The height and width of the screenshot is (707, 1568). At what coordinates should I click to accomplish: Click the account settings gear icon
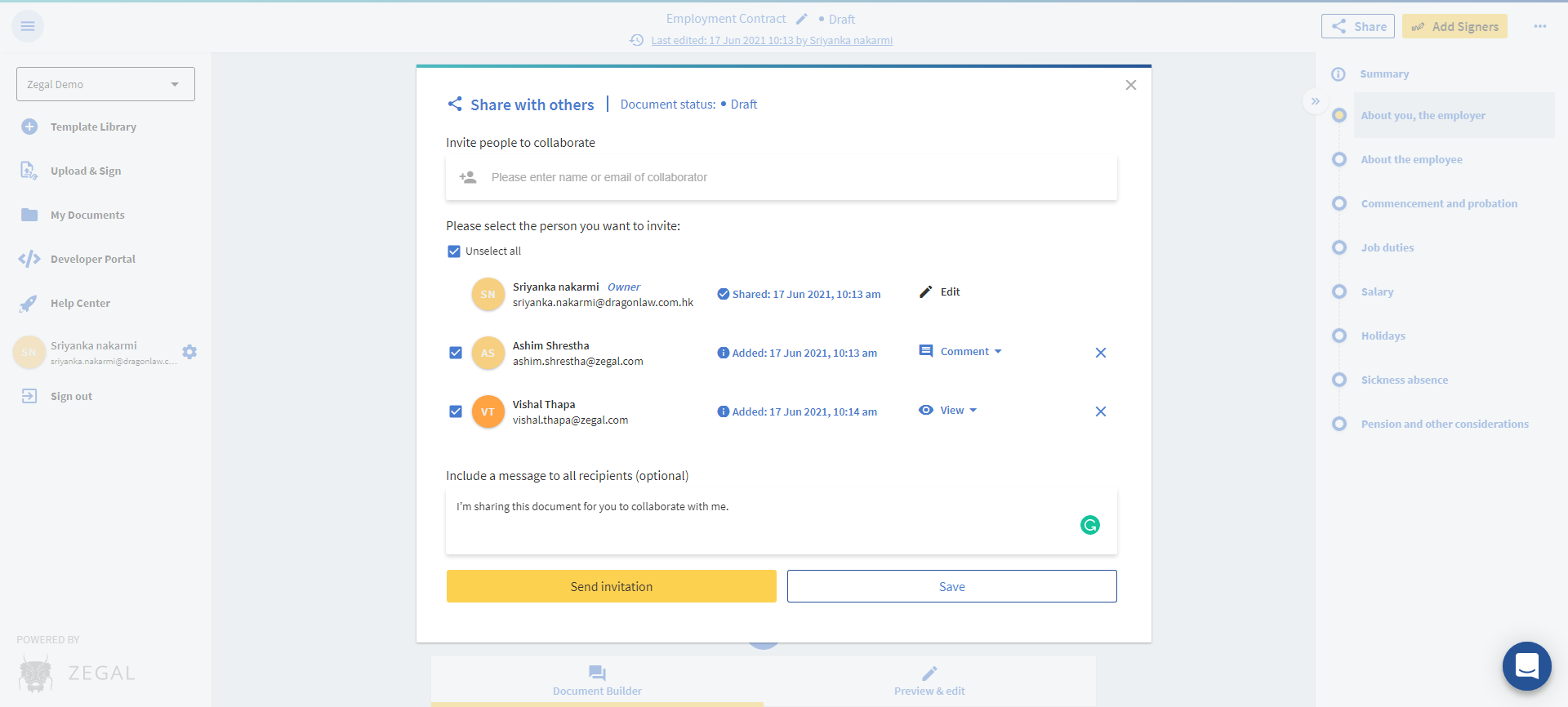[189, 352]
